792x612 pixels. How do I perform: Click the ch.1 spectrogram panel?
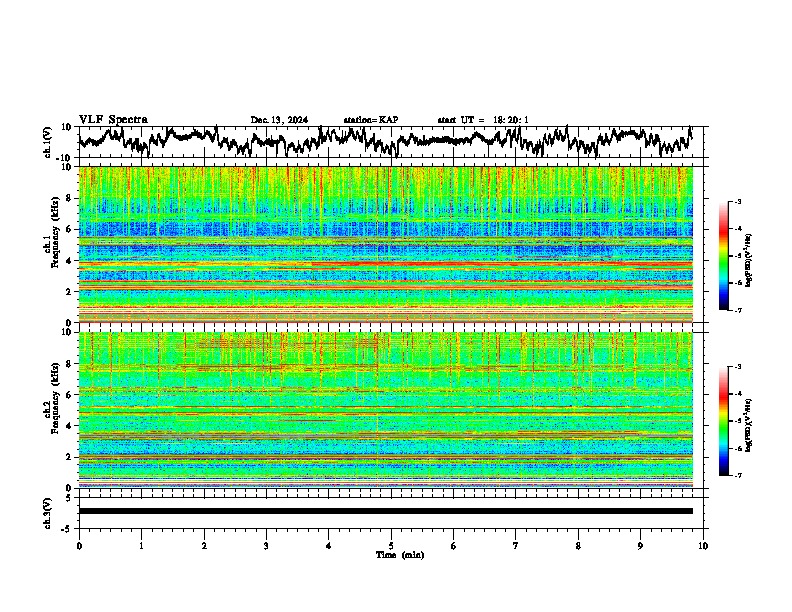tap(386, 244)
